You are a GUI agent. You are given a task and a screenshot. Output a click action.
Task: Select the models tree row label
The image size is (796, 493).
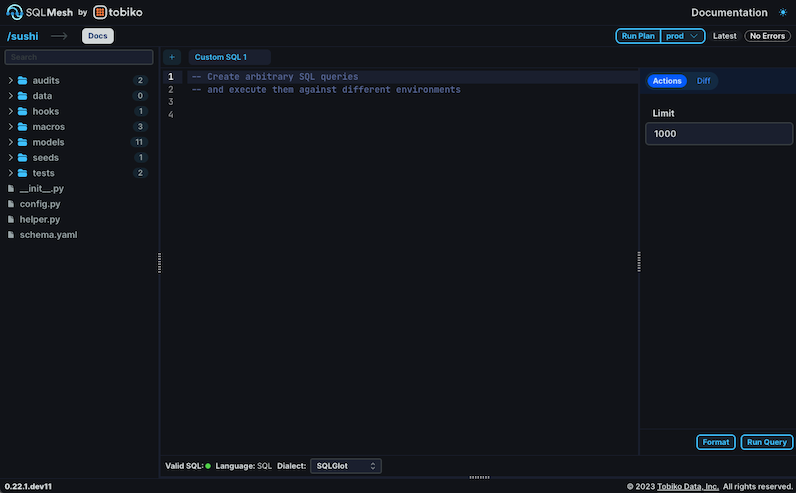click(x=48, y=142)
